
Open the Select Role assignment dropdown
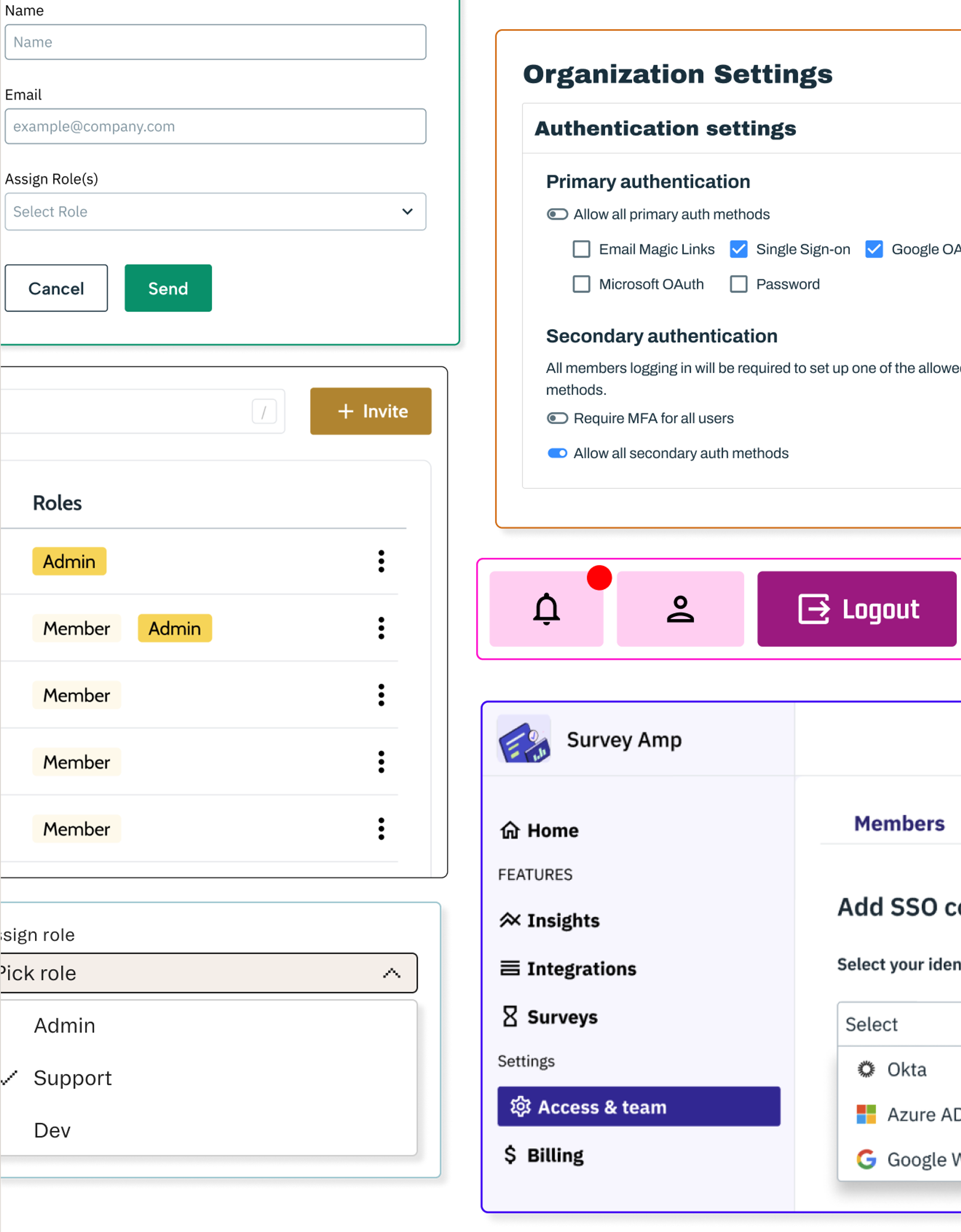(214, 211)
